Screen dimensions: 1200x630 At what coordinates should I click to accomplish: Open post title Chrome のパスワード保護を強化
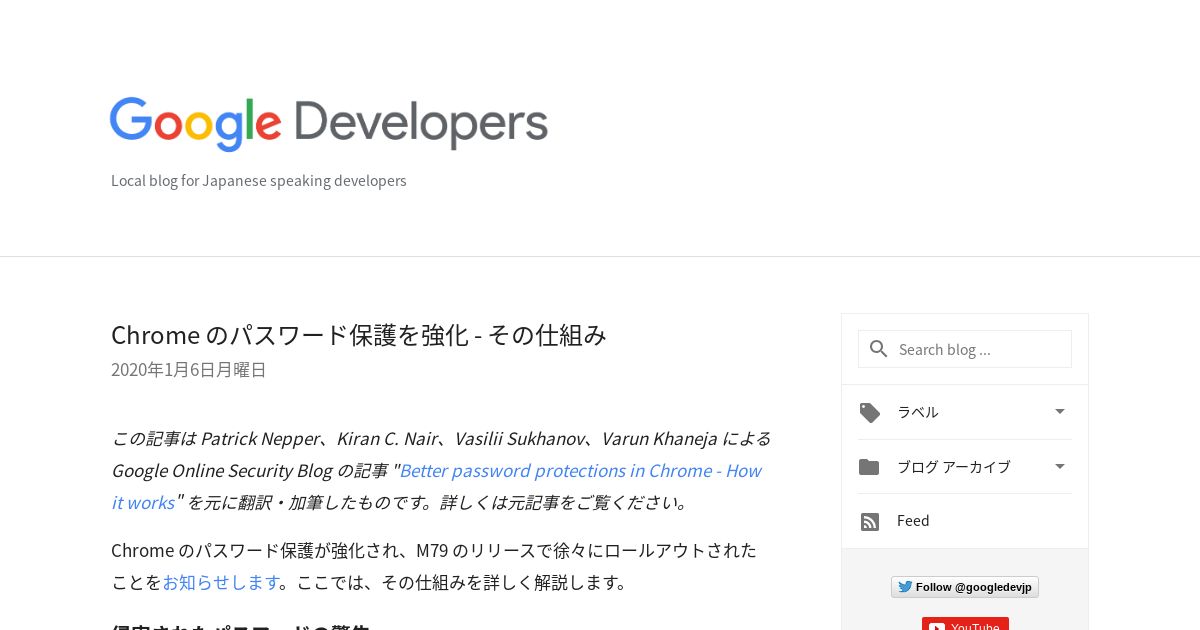tap(359, 335)
